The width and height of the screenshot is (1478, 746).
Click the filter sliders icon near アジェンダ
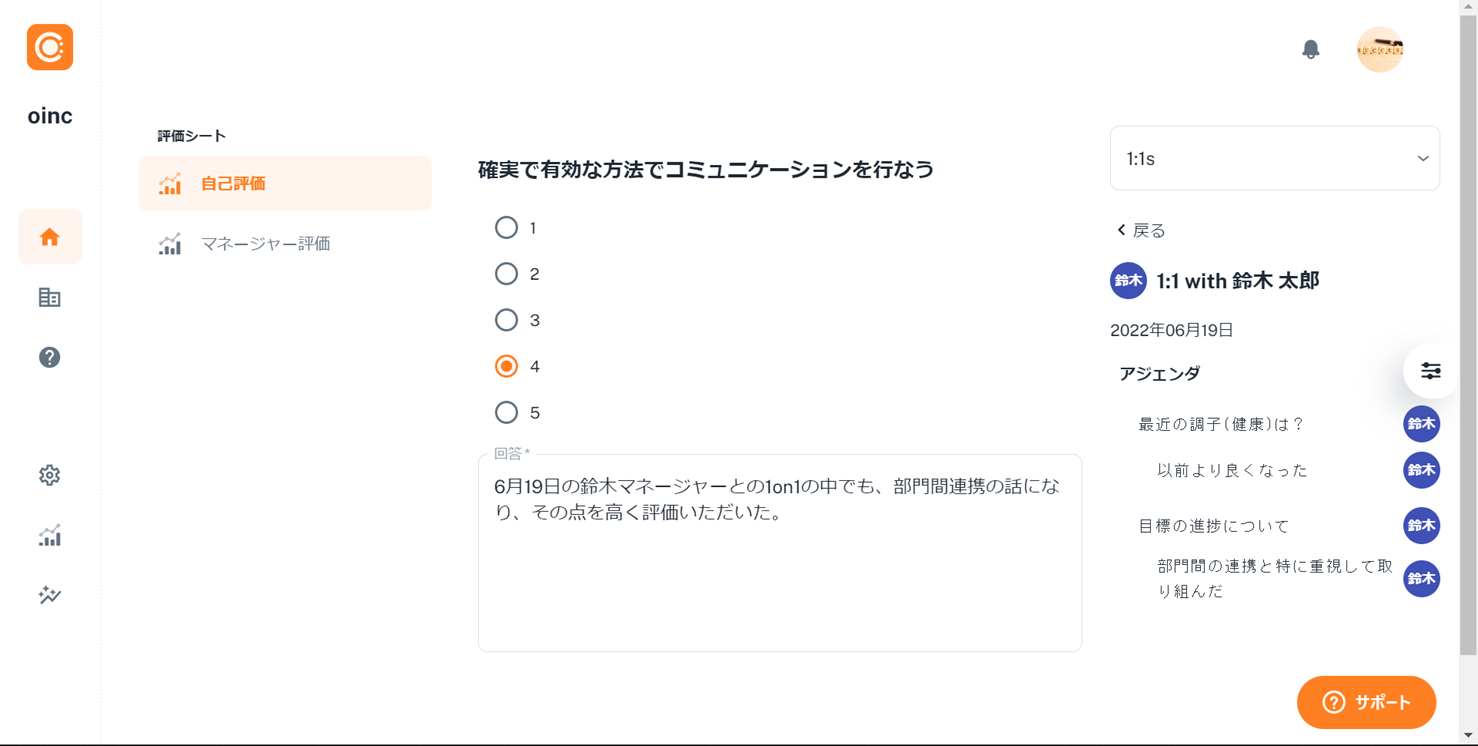point(1430,371)
